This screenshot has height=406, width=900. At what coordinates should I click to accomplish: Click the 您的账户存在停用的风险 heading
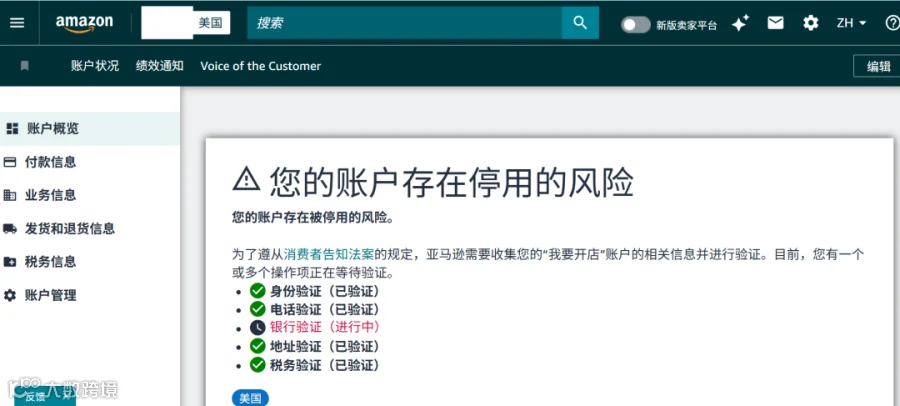[452, 181]
